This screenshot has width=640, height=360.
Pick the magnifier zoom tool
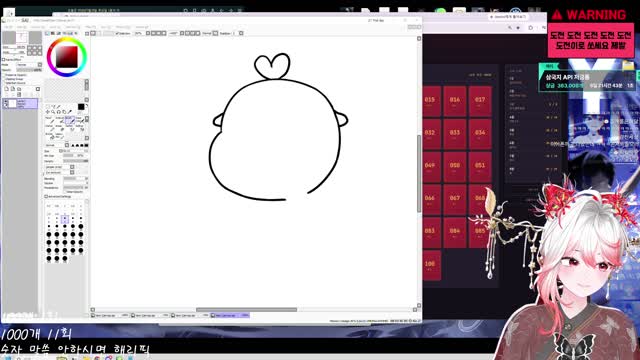point(53,111)
